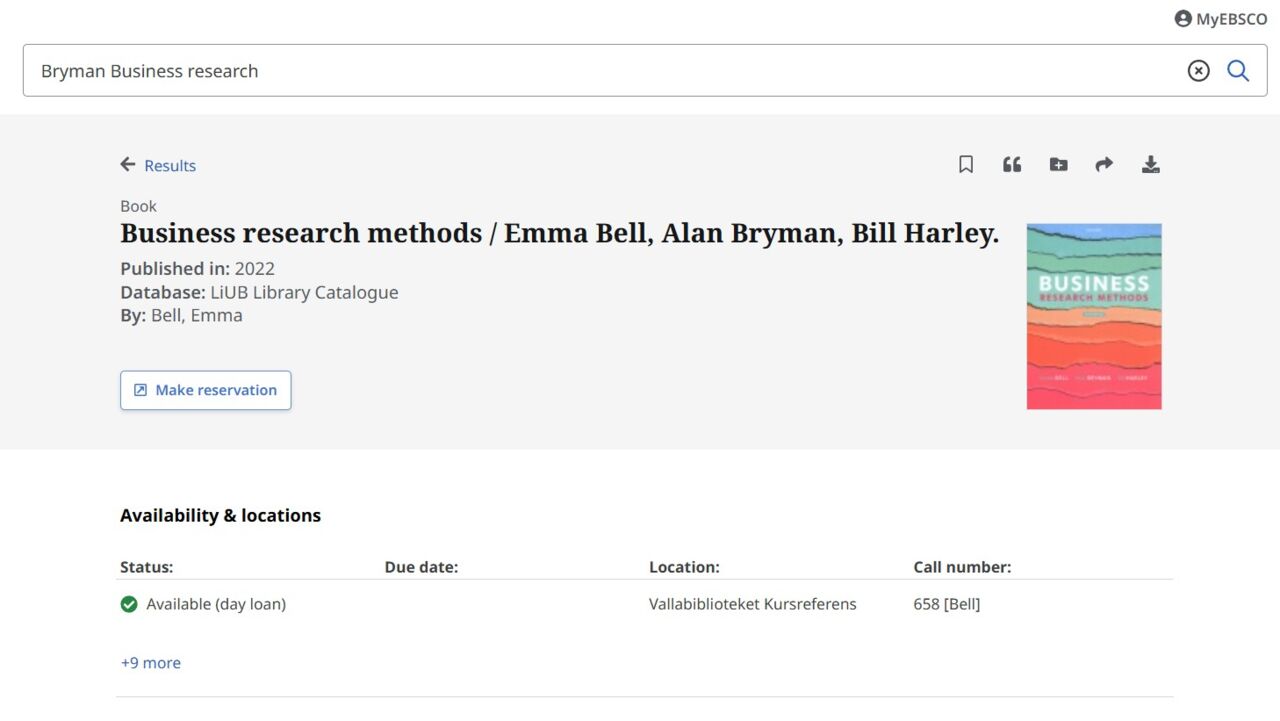Bookmark this book record
This screenshot has width=1280, height=721.
tap(965, 164)
